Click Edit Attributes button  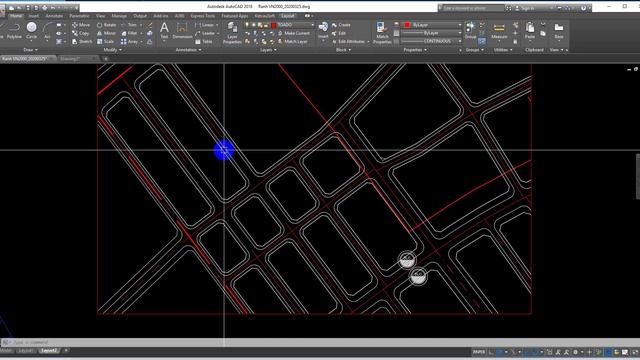(x=350, y=41)
